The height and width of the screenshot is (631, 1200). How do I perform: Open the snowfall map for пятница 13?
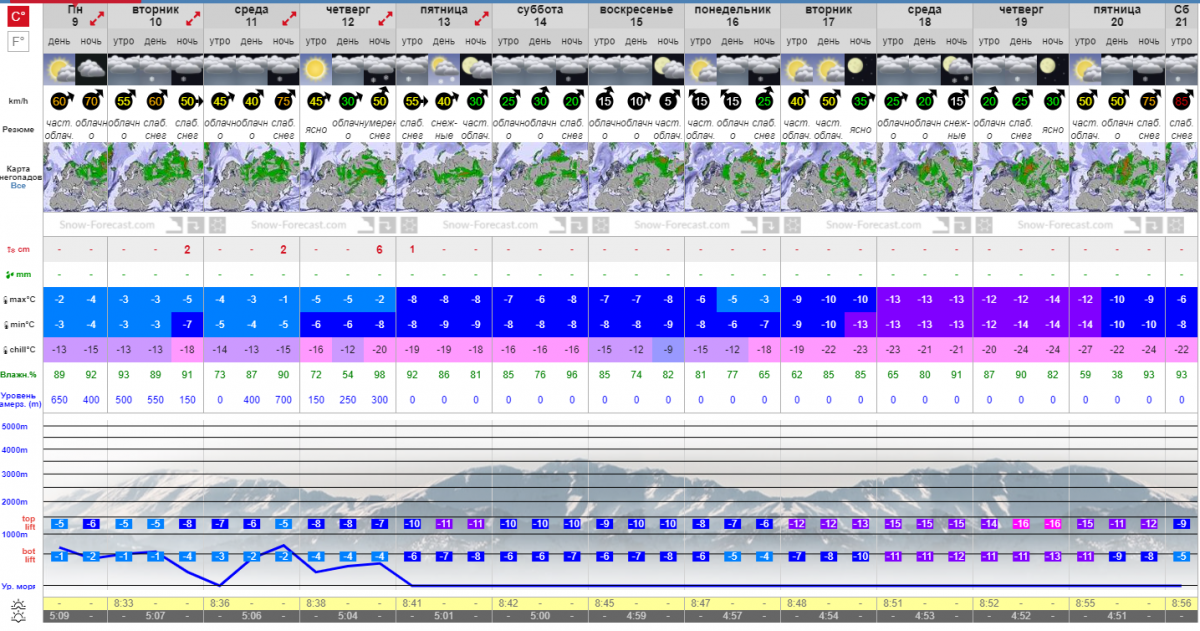click(x=444, y=176)
